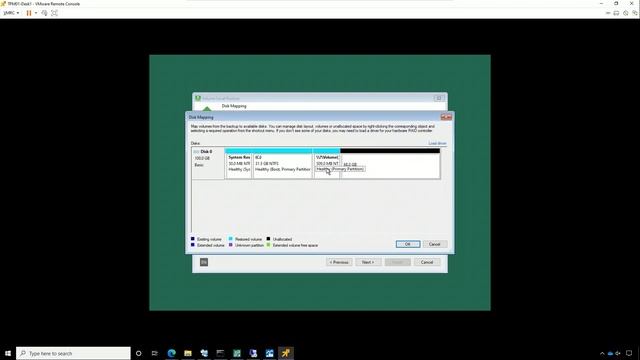Open the notification center icon
Image resolution: width=640 pixels, height=360 pixels.
pyautogui.click(x=629, y=353)
